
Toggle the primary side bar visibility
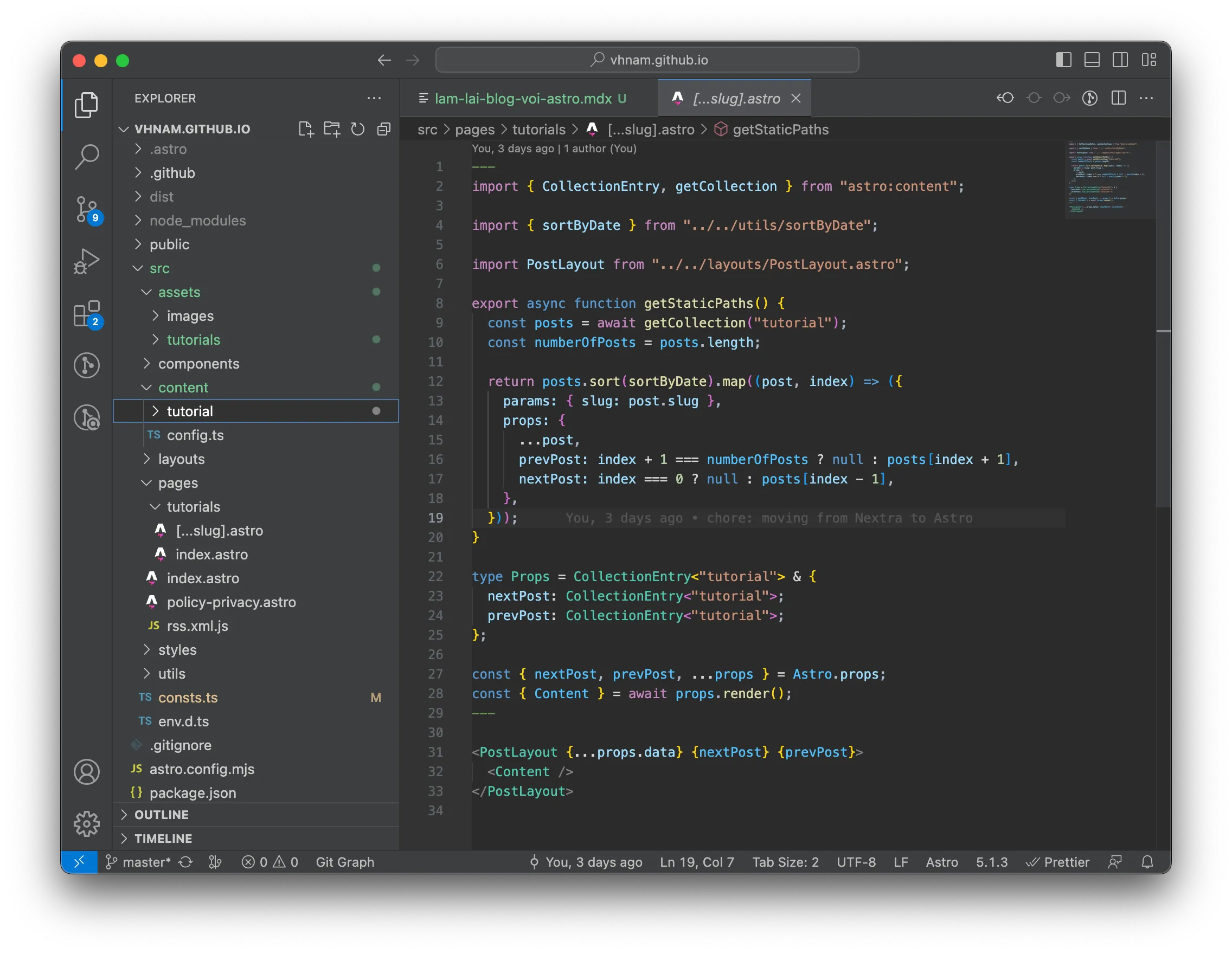tap(1063, 60)
